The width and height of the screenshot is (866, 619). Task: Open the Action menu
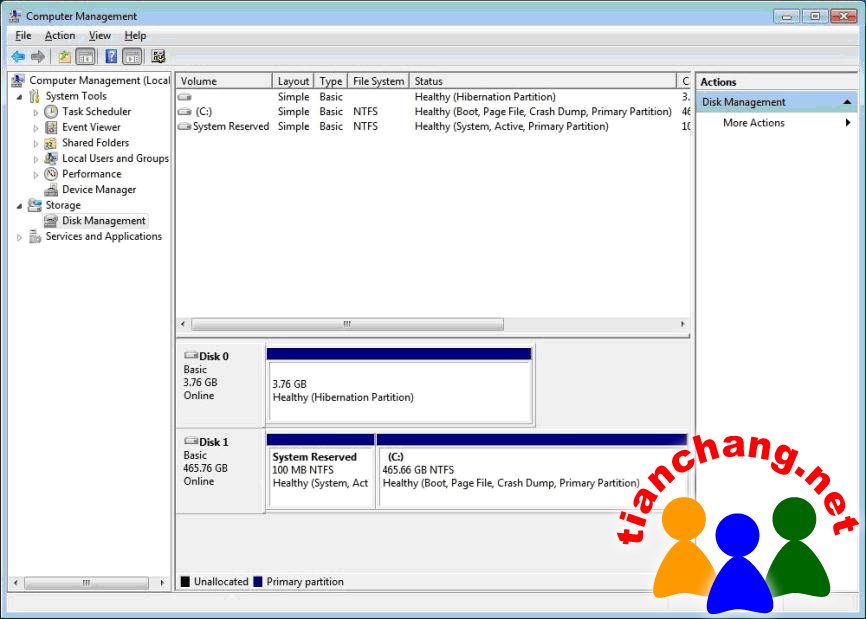[x=60, y=36]
